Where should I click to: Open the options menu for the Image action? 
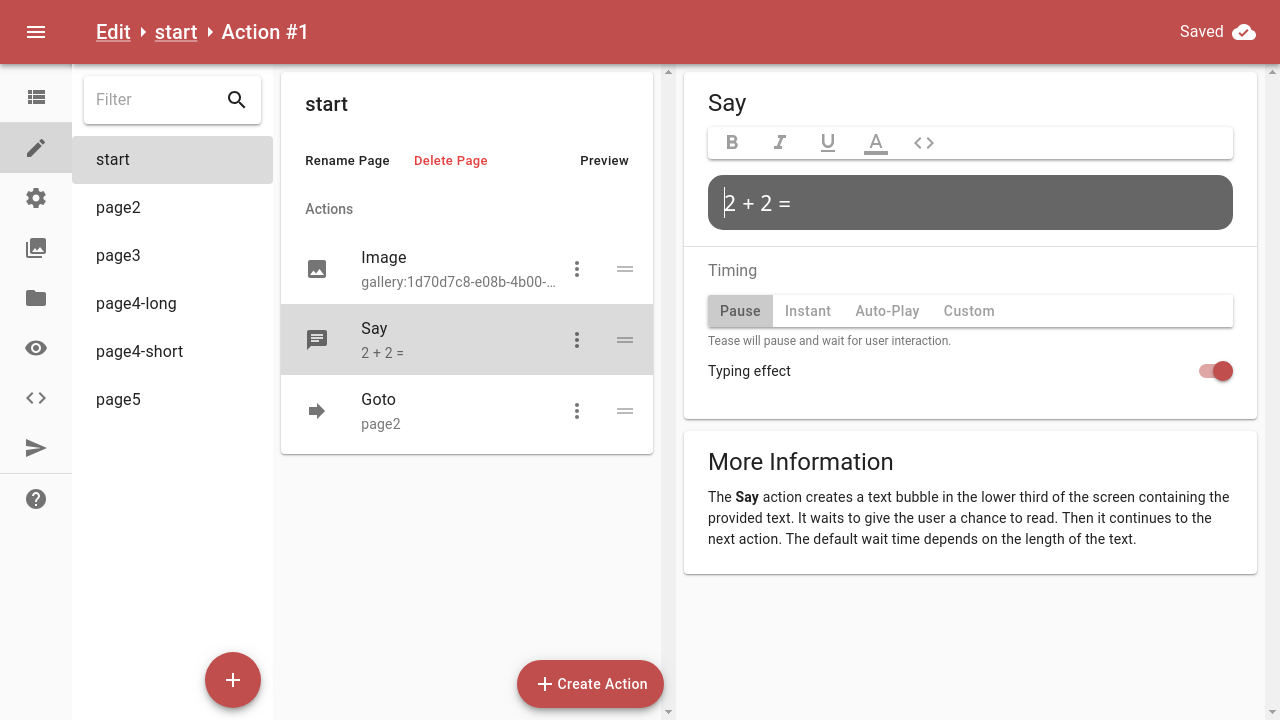click(x=577, y=269)
